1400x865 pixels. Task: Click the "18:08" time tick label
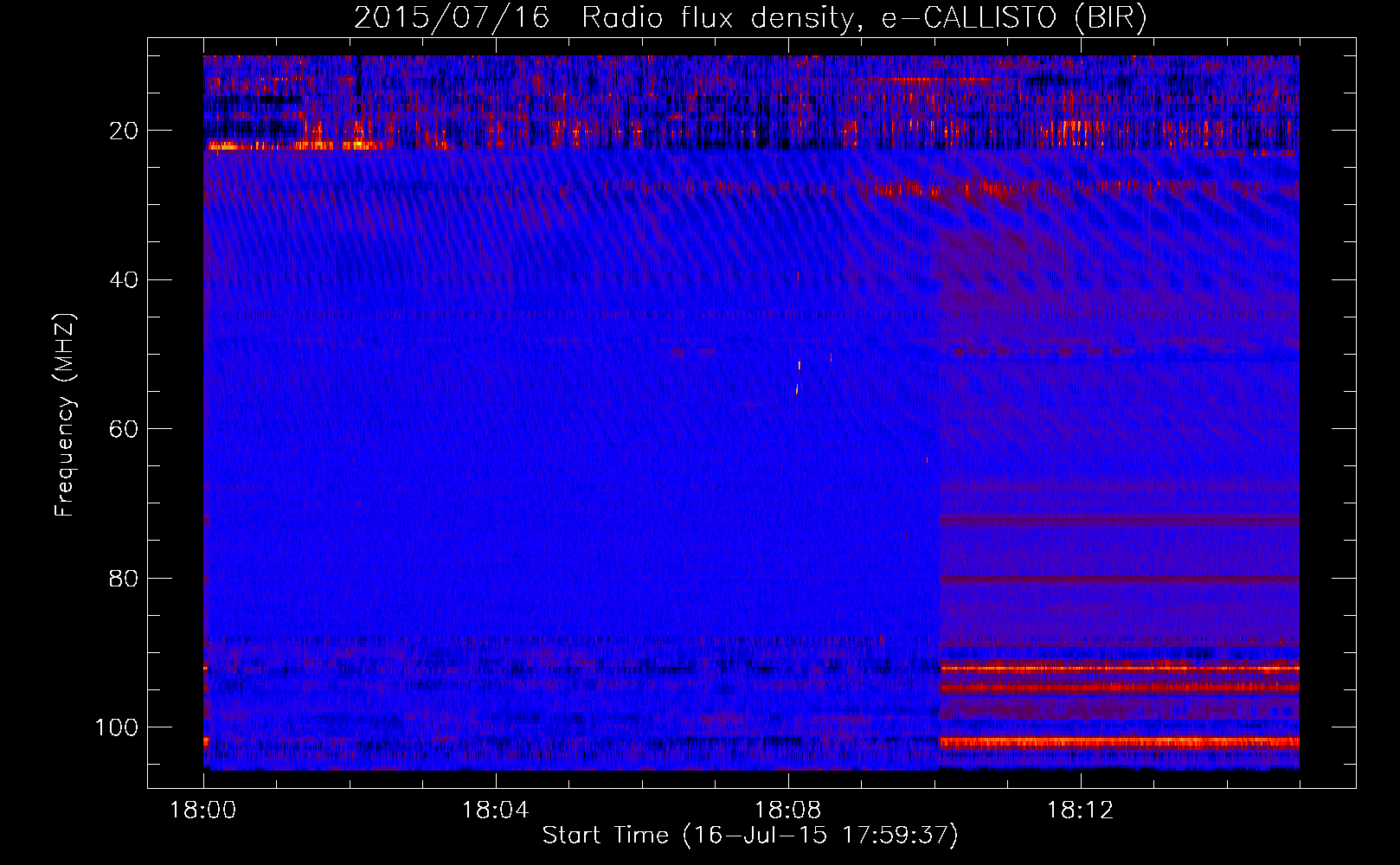(x=788, y=811)
